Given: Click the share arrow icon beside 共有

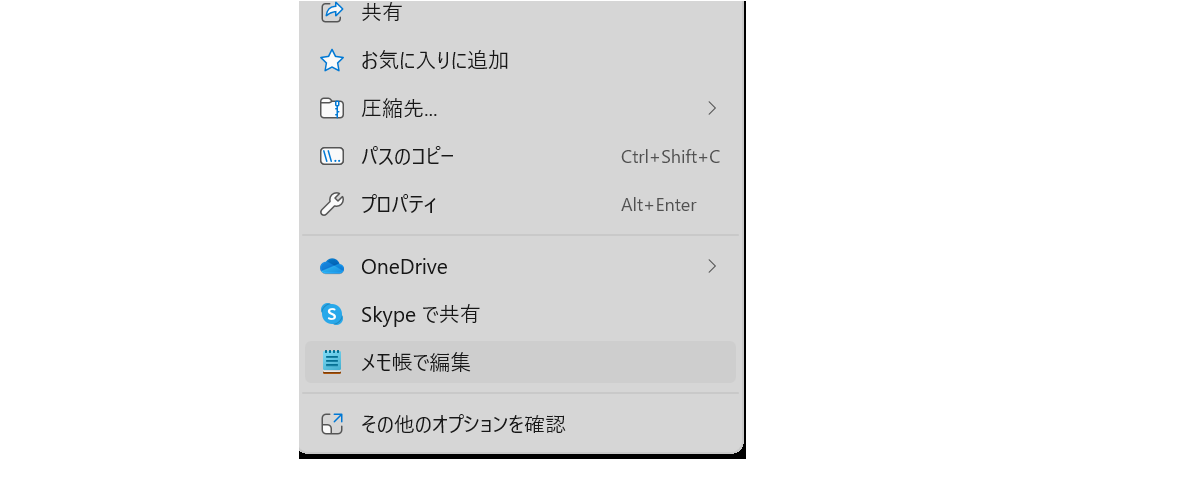Looking at the screenshot, I should pyautogui.click(x=332, y=12).
